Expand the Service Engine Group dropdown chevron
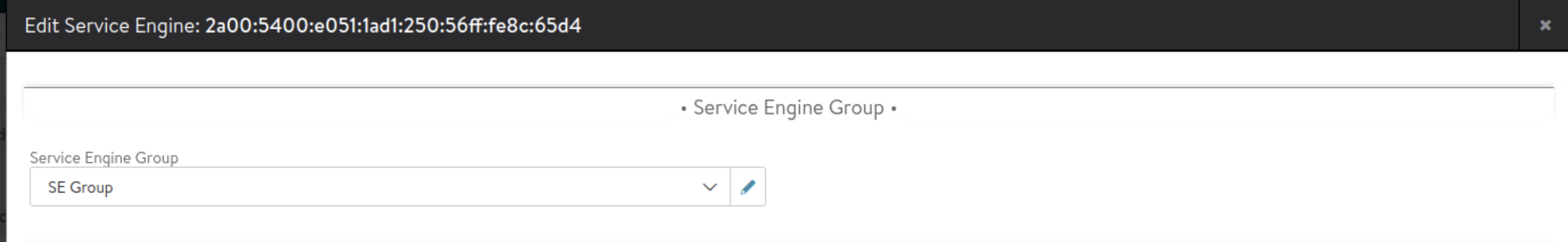Image resolution: width=1568 pixels, height=242 pixels. (x=709, y=187)
